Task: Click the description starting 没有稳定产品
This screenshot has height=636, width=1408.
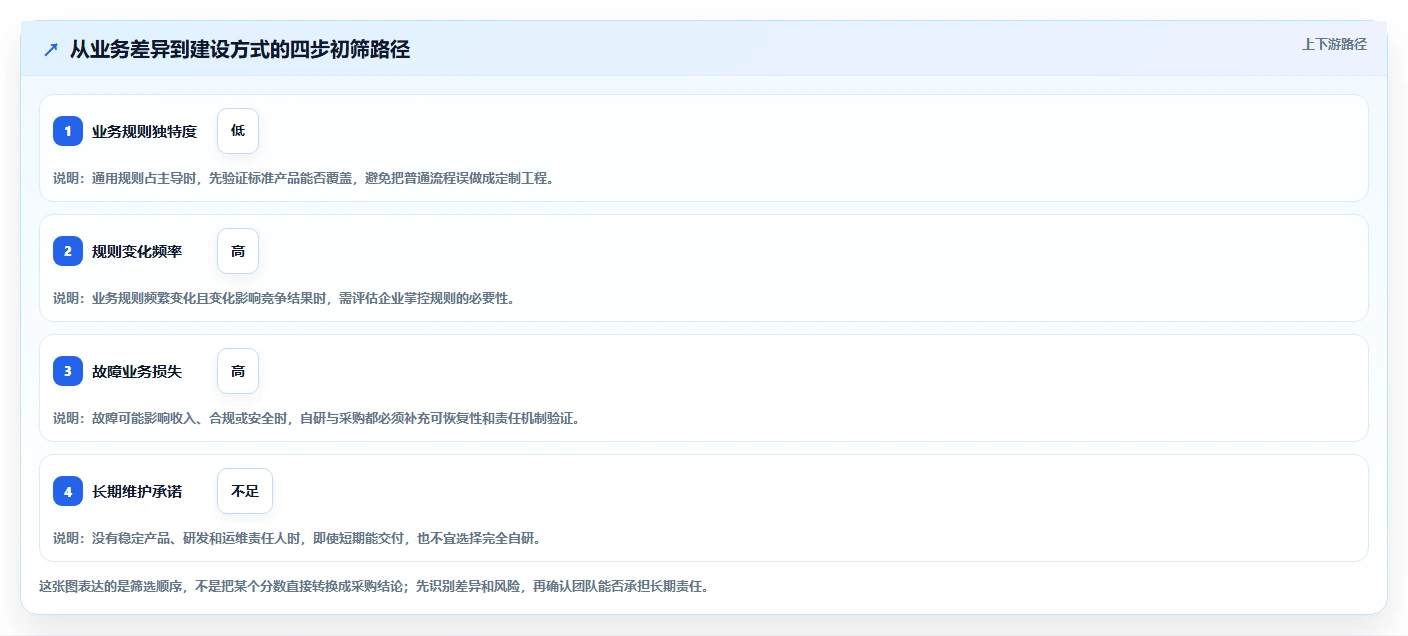Action: click(x=297, y=538)
